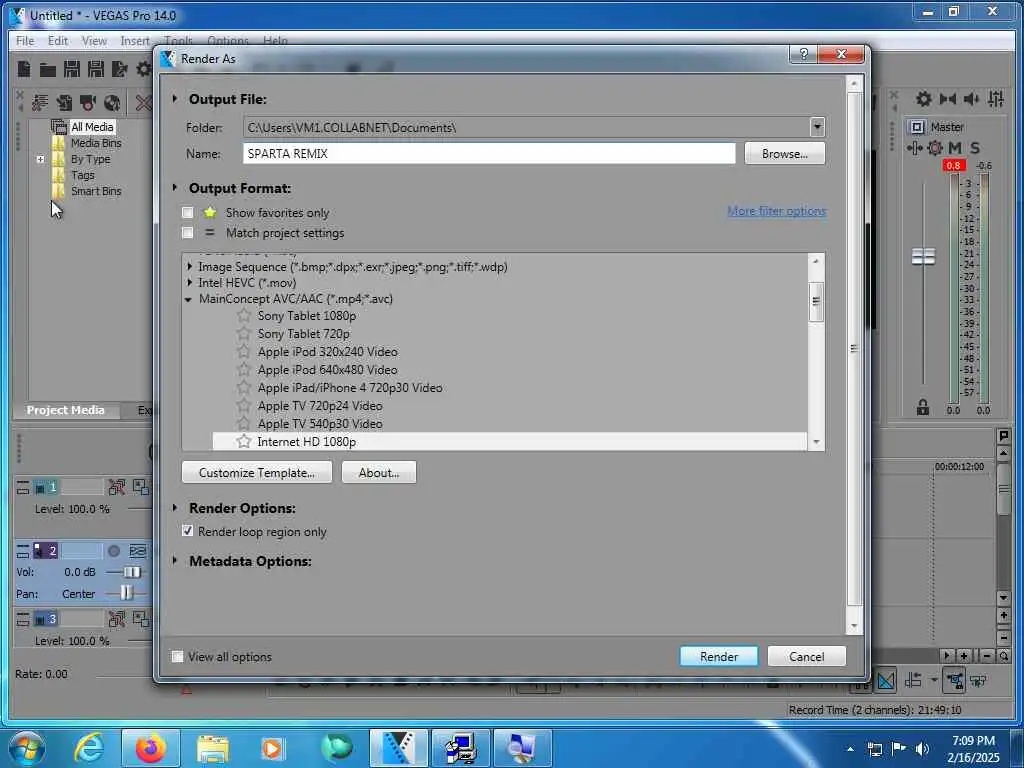Click track 1 bypass motion blur icon
1024x768 pixels.
tap(117, 487)
